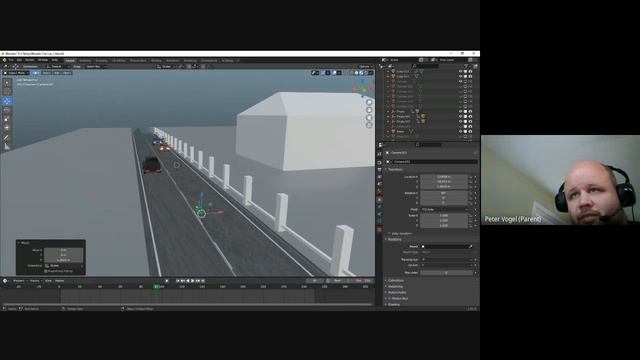Click the green timeline playhead frame marker

tap(156, 287)
